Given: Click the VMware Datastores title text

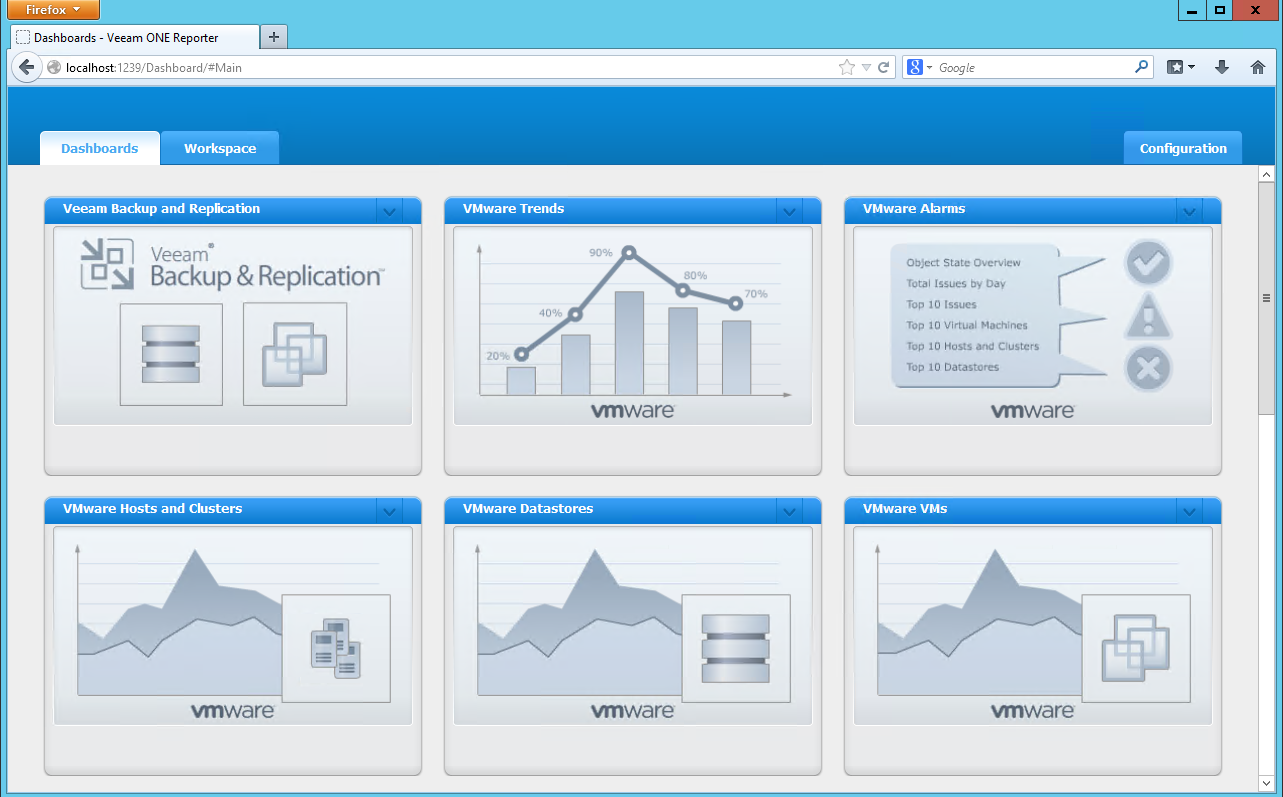Looking at the screenshot, I should tap(528, 509).
